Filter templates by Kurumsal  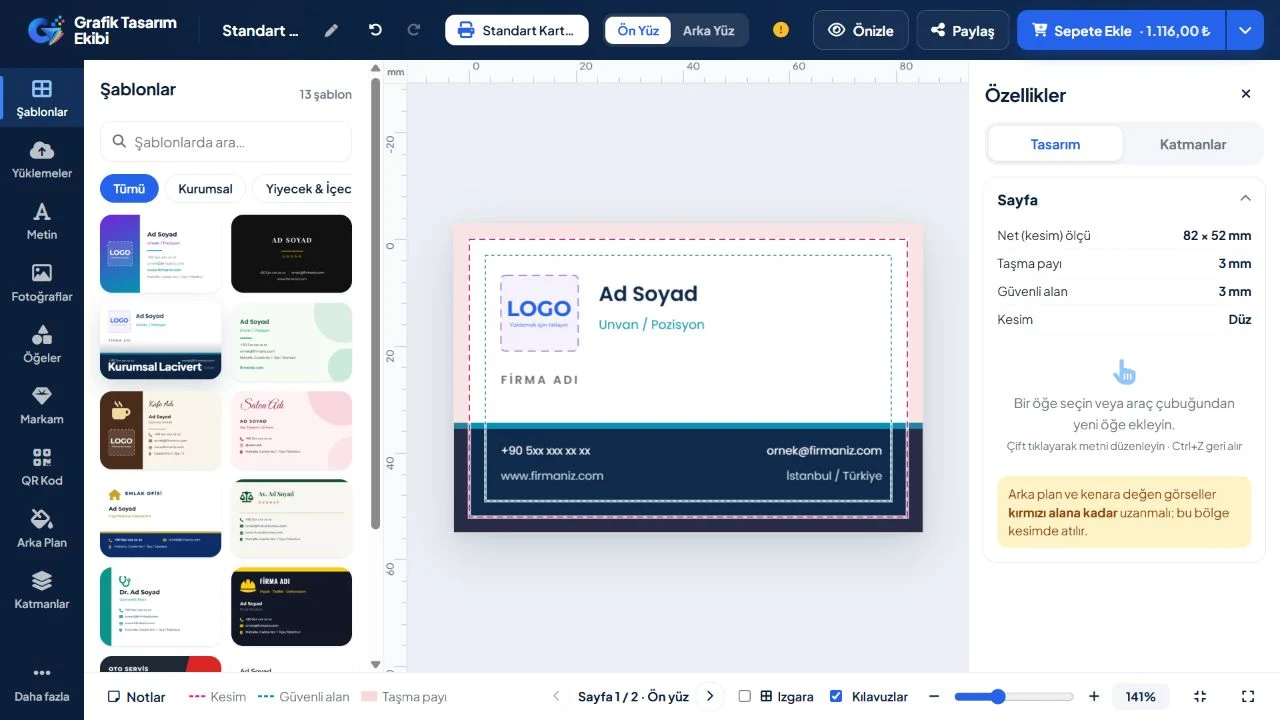pos(205,188)
